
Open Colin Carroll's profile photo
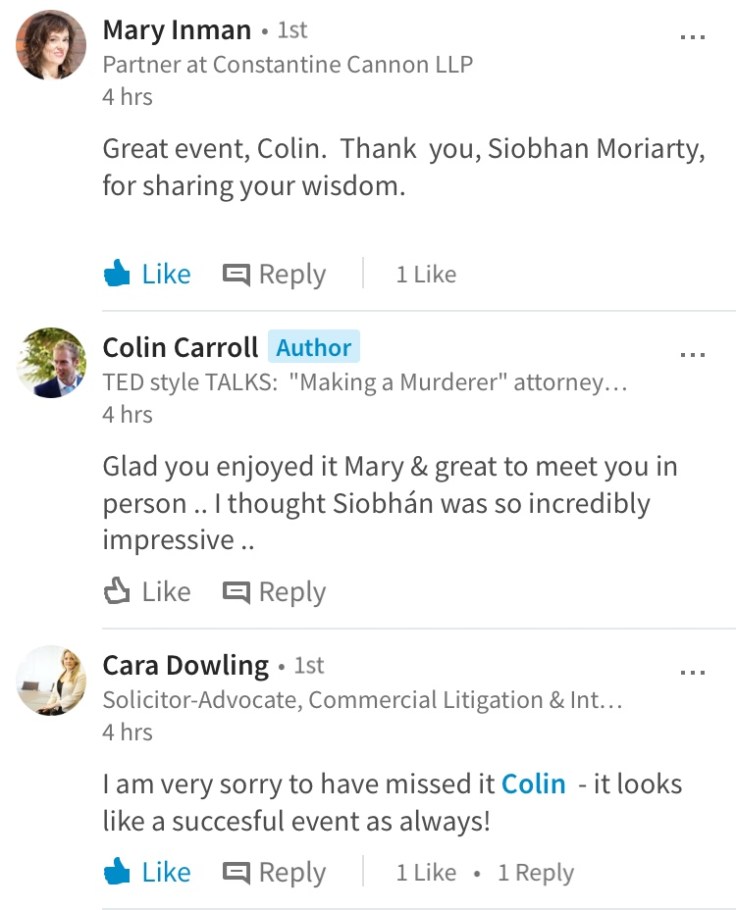click(x=51, y=363)
